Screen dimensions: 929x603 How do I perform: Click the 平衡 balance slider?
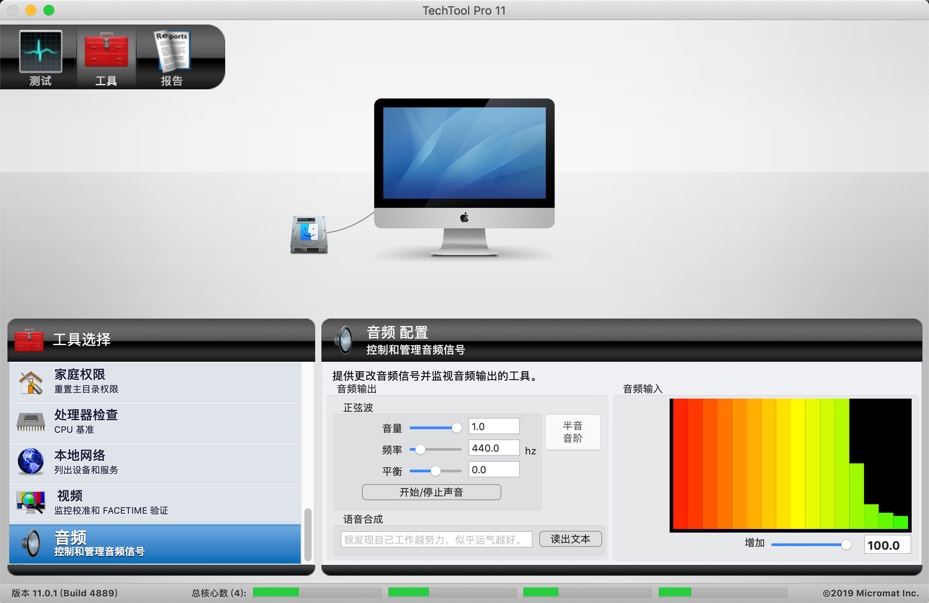(x=435, y=471)
